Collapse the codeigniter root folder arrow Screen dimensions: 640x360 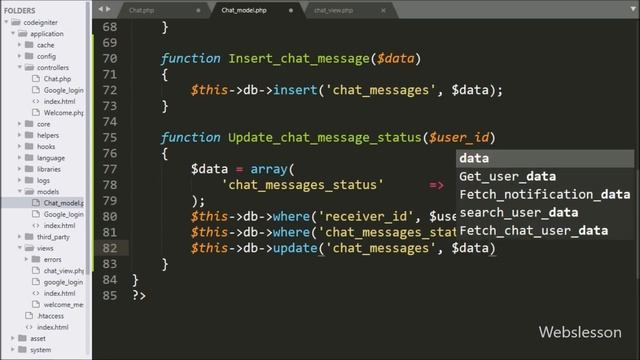pos(6,22)
